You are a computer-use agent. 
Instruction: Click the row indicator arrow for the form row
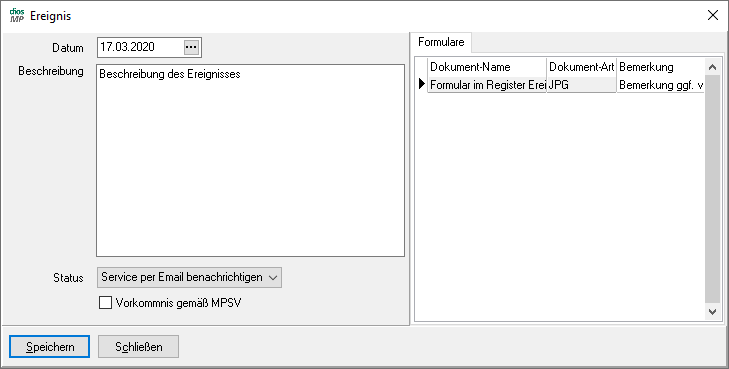pos(422,84)
